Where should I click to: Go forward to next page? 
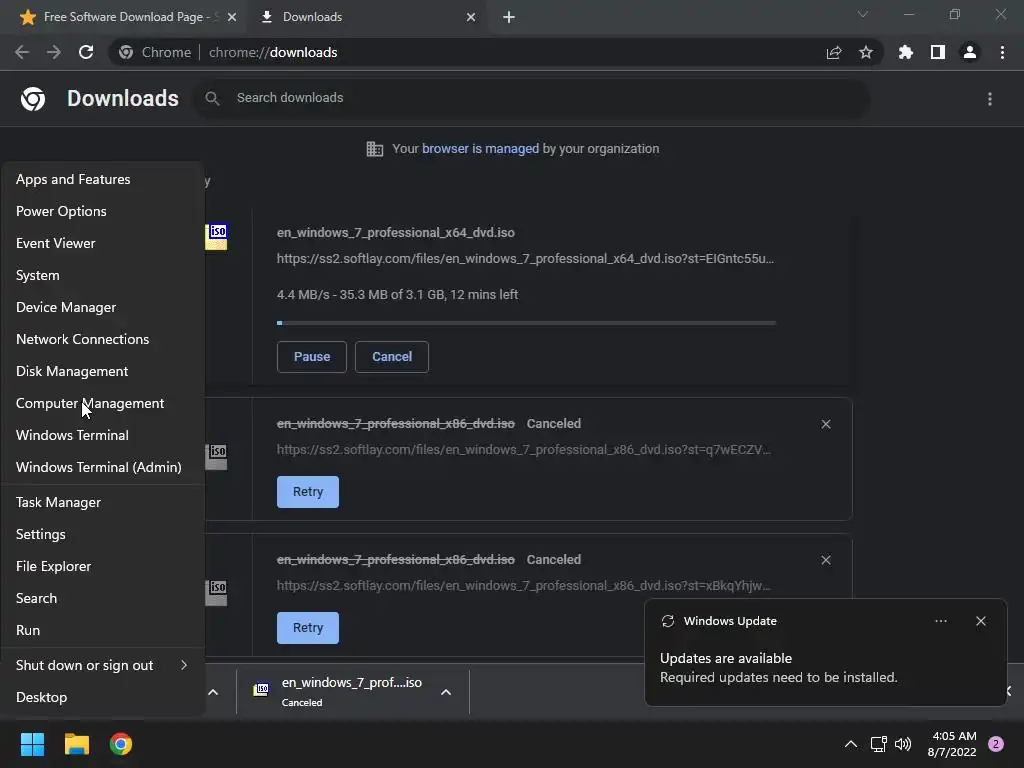54,52
